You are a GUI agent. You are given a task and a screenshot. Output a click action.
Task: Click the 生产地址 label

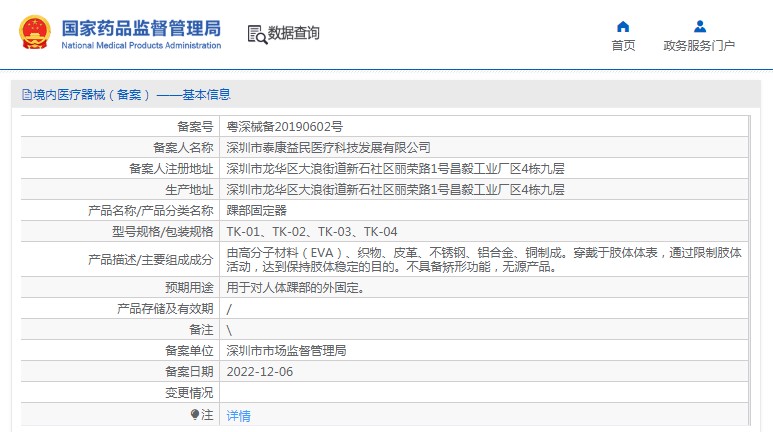pyautogui.click(x=189, y=189)
